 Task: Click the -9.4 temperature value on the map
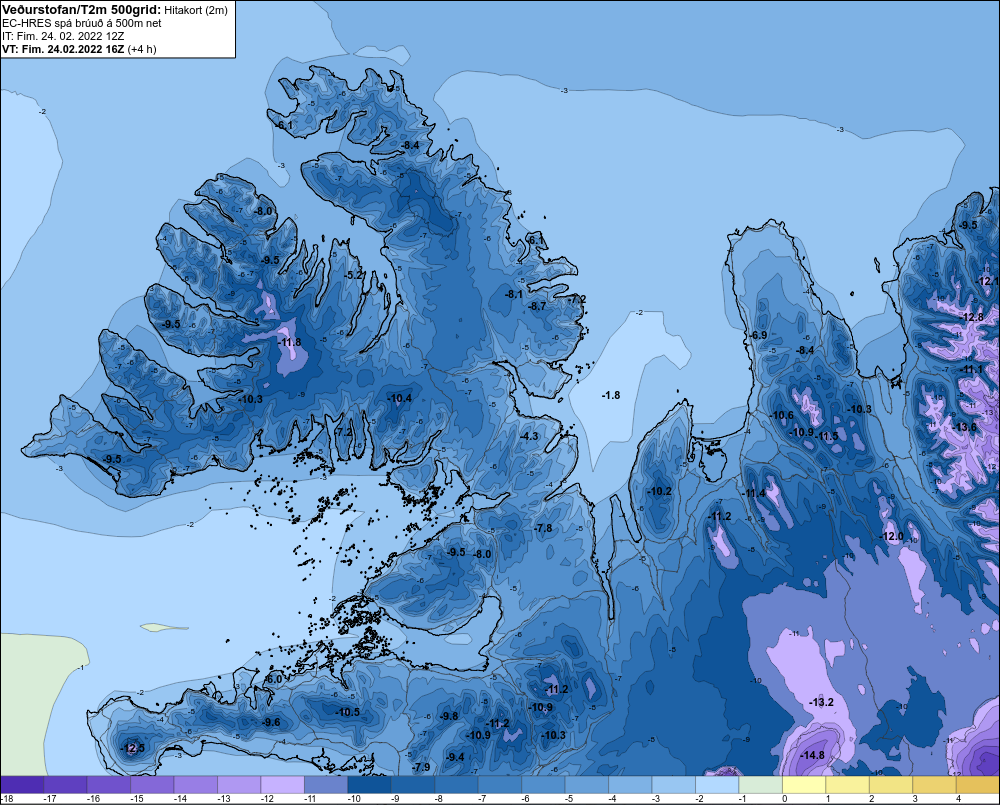coord(455,757)
